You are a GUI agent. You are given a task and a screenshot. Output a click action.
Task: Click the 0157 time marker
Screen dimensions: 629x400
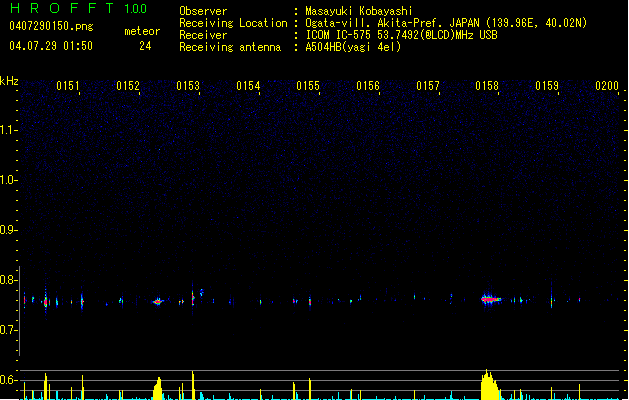(428, 86)
